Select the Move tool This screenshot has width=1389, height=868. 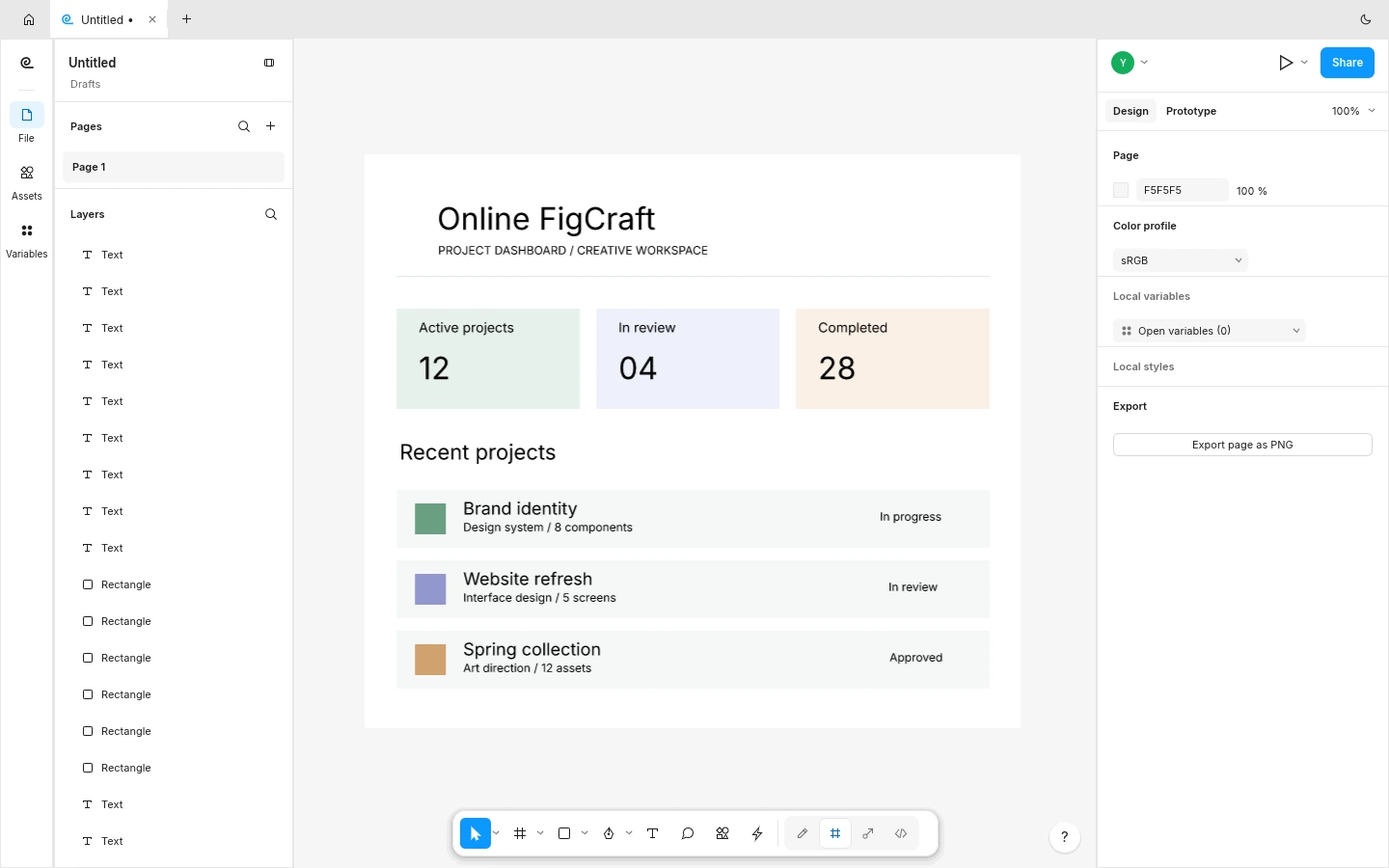pyautogui.click(x=475, y=833)
